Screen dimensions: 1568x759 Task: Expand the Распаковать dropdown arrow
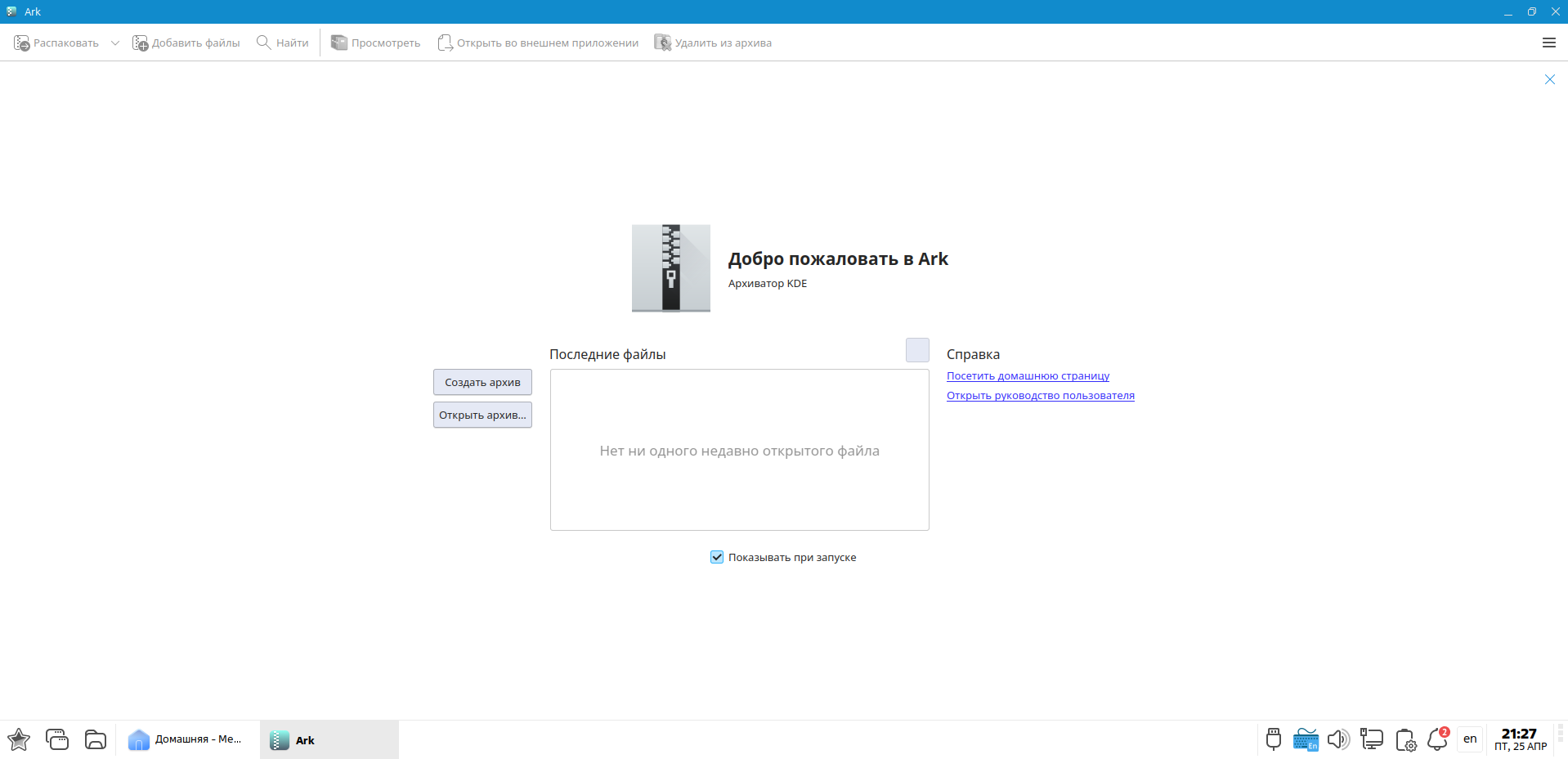tap(115, 43)
